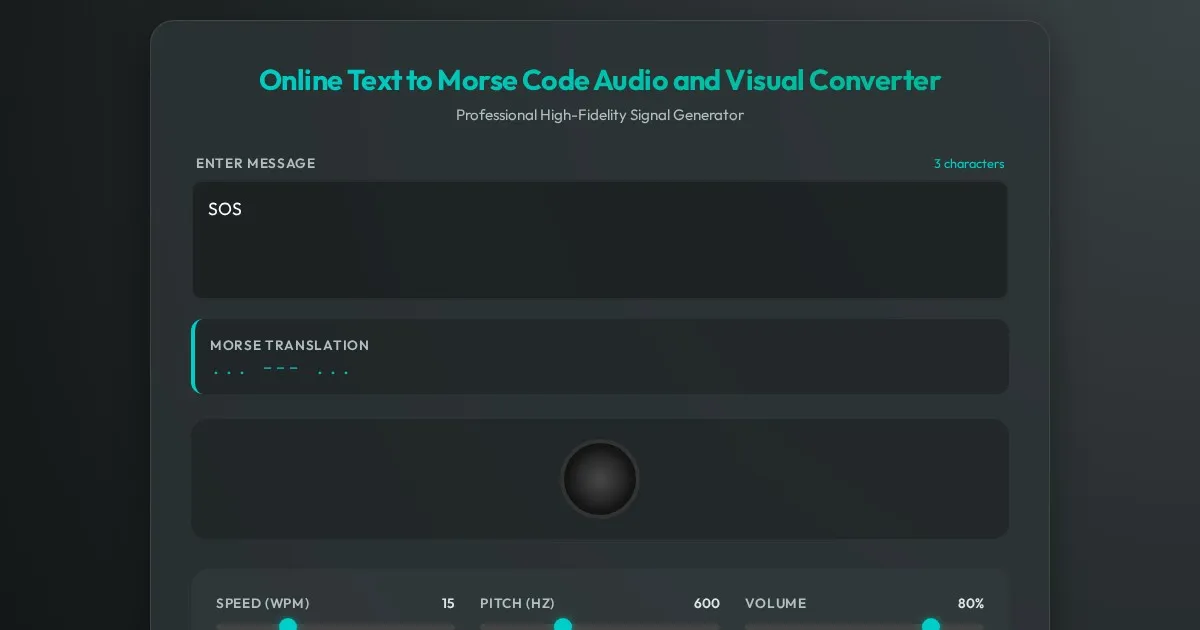Click the pitch value 600

[706, 603]
